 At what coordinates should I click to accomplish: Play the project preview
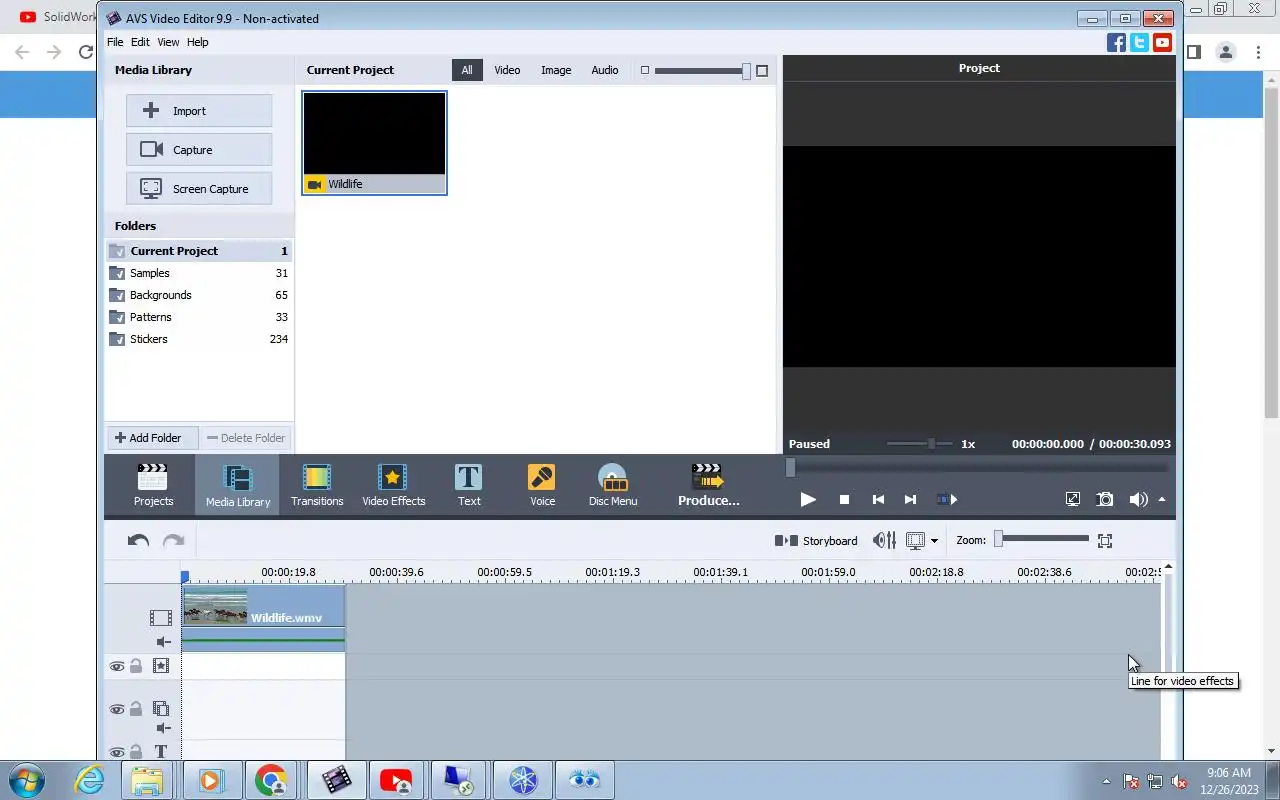pyautogui.click(x=808, y=499)
